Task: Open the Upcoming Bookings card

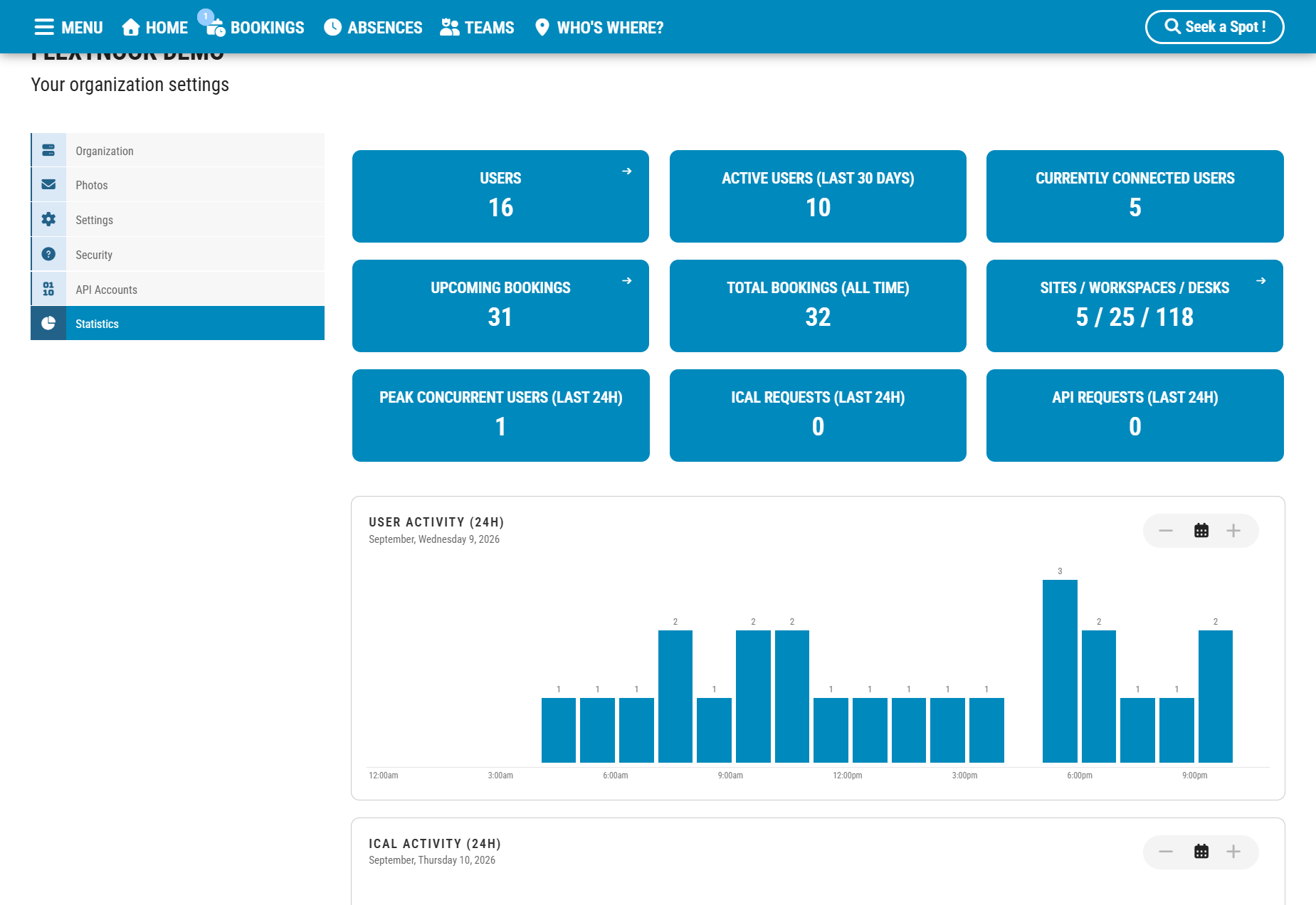Action: coord(500,306)
